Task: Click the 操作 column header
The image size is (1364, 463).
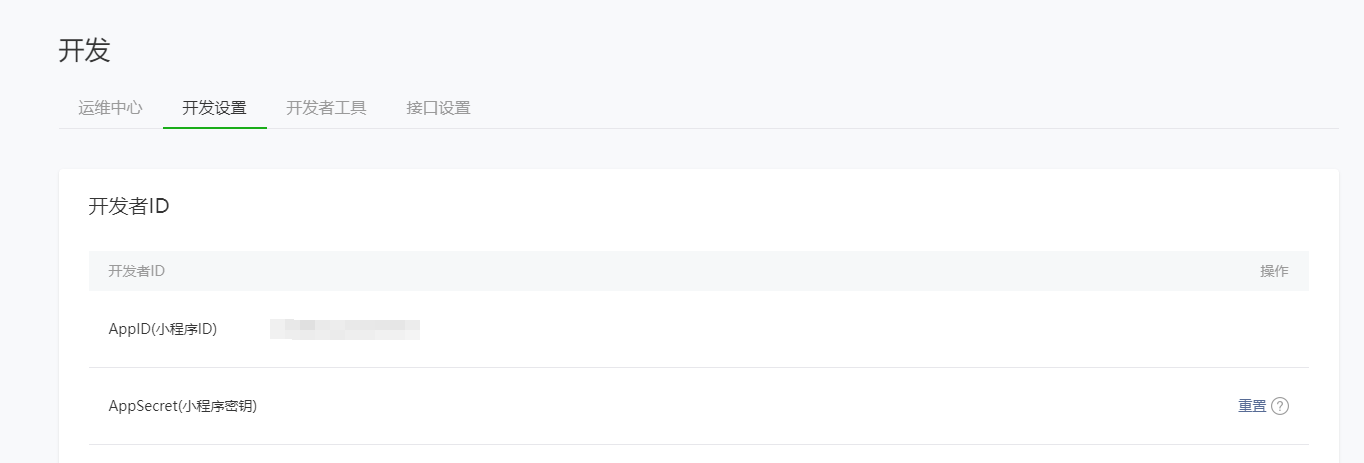Action: tap(1274, 271)
